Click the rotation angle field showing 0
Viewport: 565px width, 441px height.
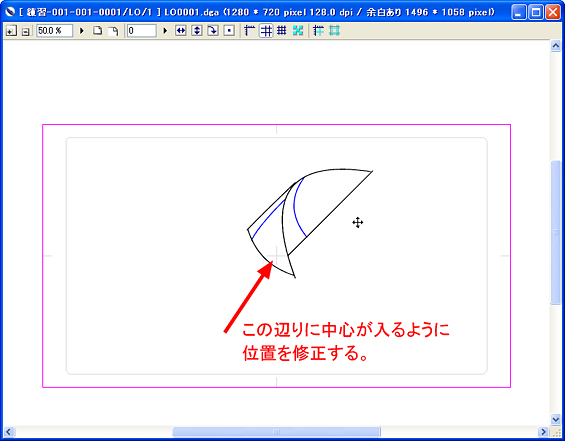pos(142,31)
